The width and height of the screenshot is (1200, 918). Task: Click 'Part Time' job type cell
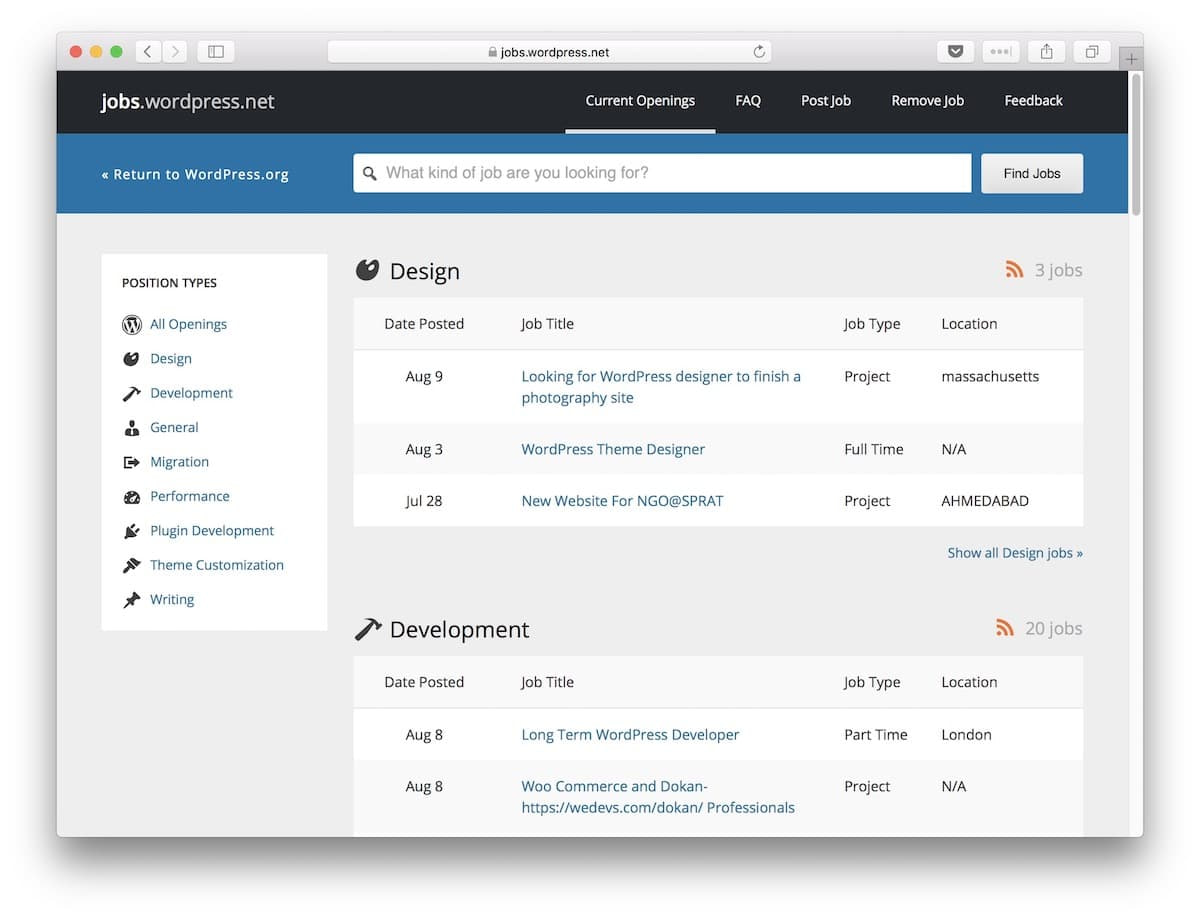tap(876, 734)
